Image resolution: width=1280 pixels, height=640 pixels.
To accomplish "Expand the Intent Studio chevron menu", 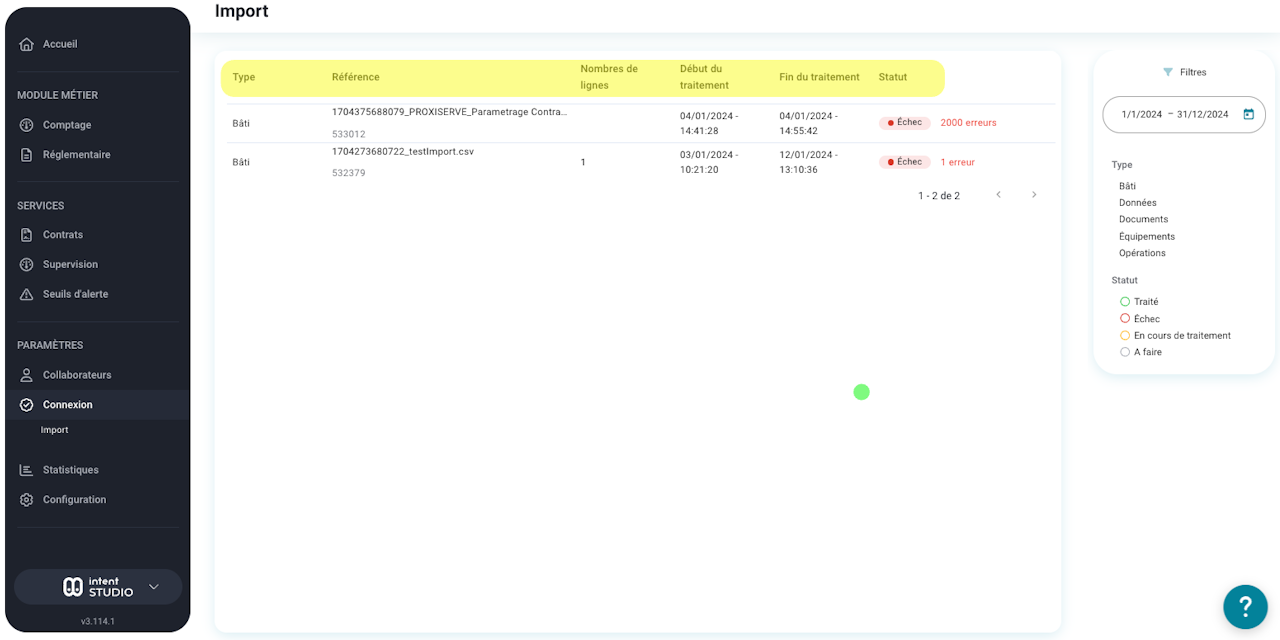I will (x=154, y=587).
